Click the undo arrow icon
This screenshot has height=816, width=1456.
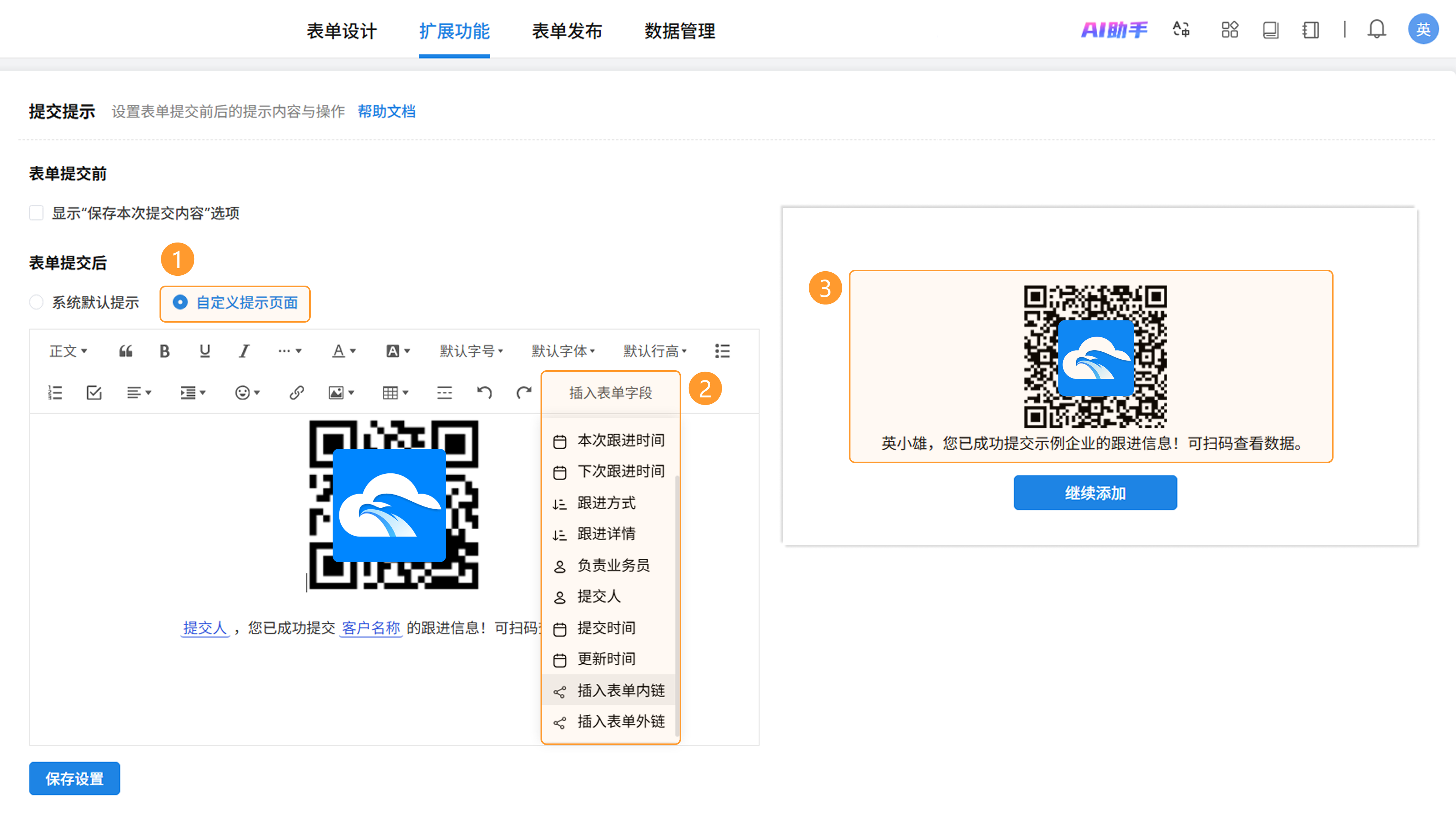[x=484, y=393]
